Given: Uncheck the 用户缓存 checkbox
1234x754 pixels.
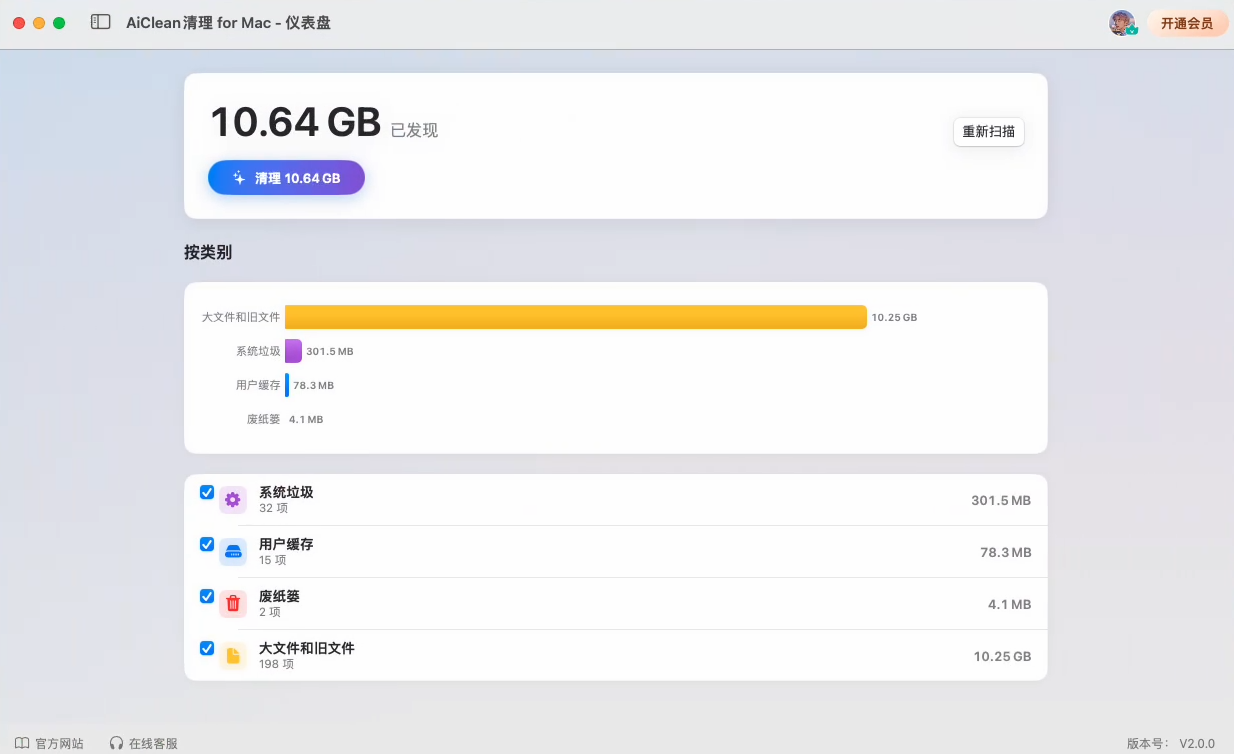Looking at the screenshot, I should click(x=207, y=544).
